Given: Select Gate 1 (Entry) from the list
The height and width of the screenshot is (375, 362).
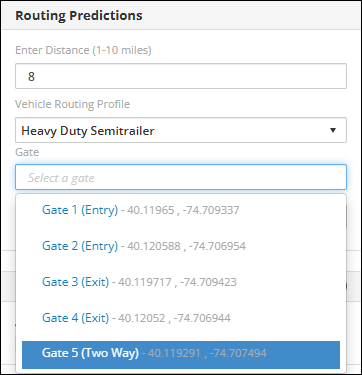Looking at the screenshot, I should point(181,210).
